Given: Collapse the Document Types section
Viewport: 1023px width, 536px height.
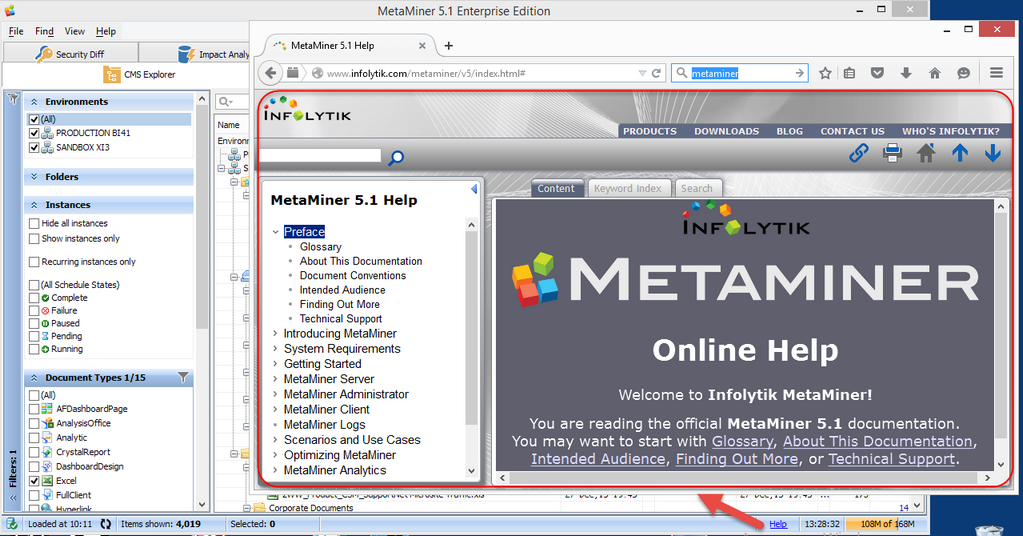Looking at the screenshot, I should coord(34,378).
